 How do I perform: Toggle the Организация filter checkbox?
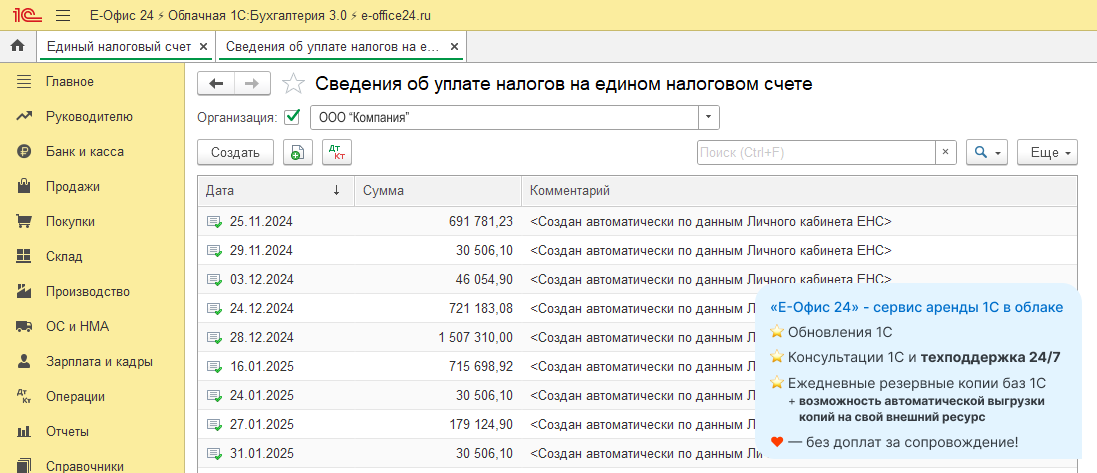pyautogui.click(x=292, y=117)
